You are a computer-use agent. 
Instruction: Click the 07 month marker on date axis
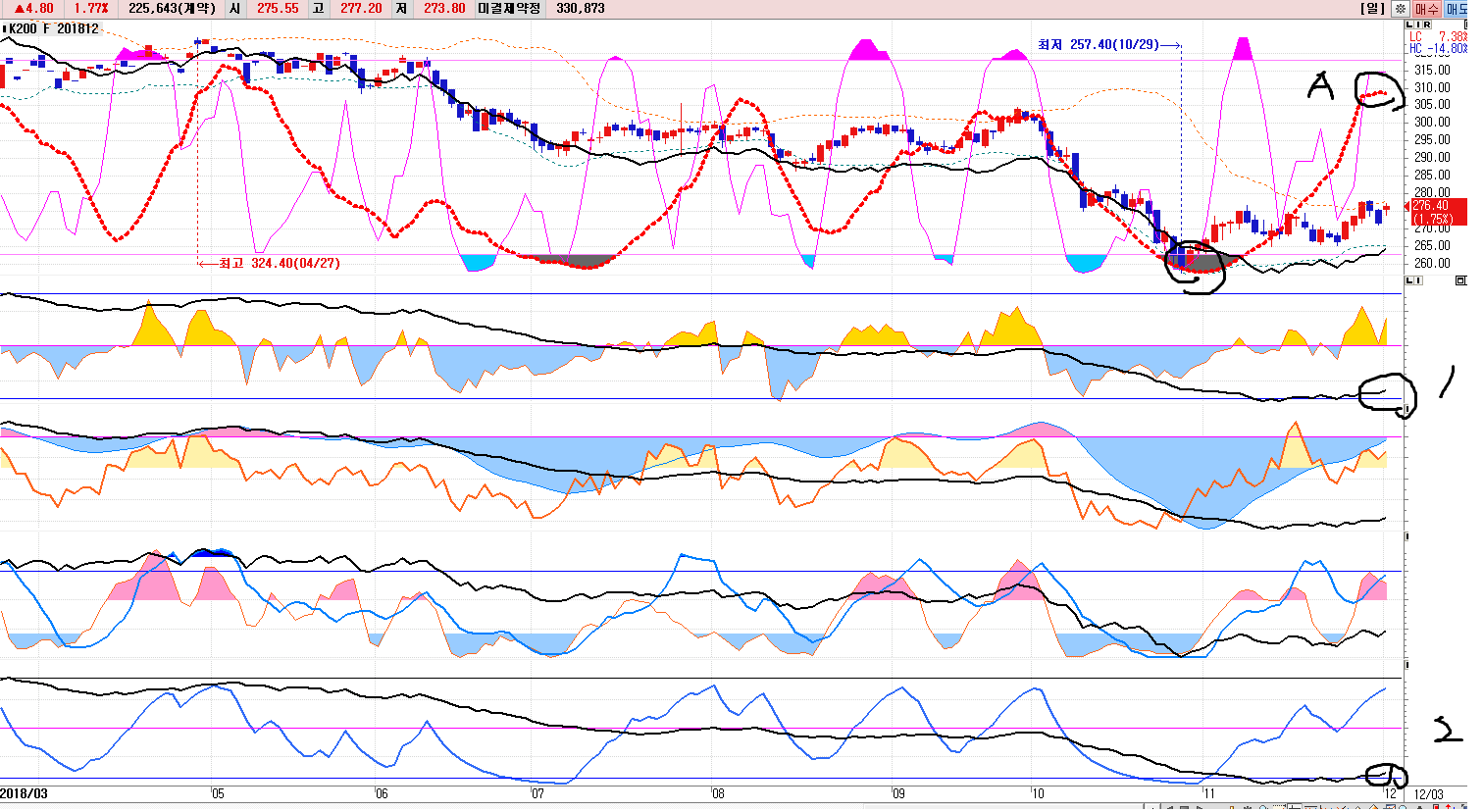(537, 793)
